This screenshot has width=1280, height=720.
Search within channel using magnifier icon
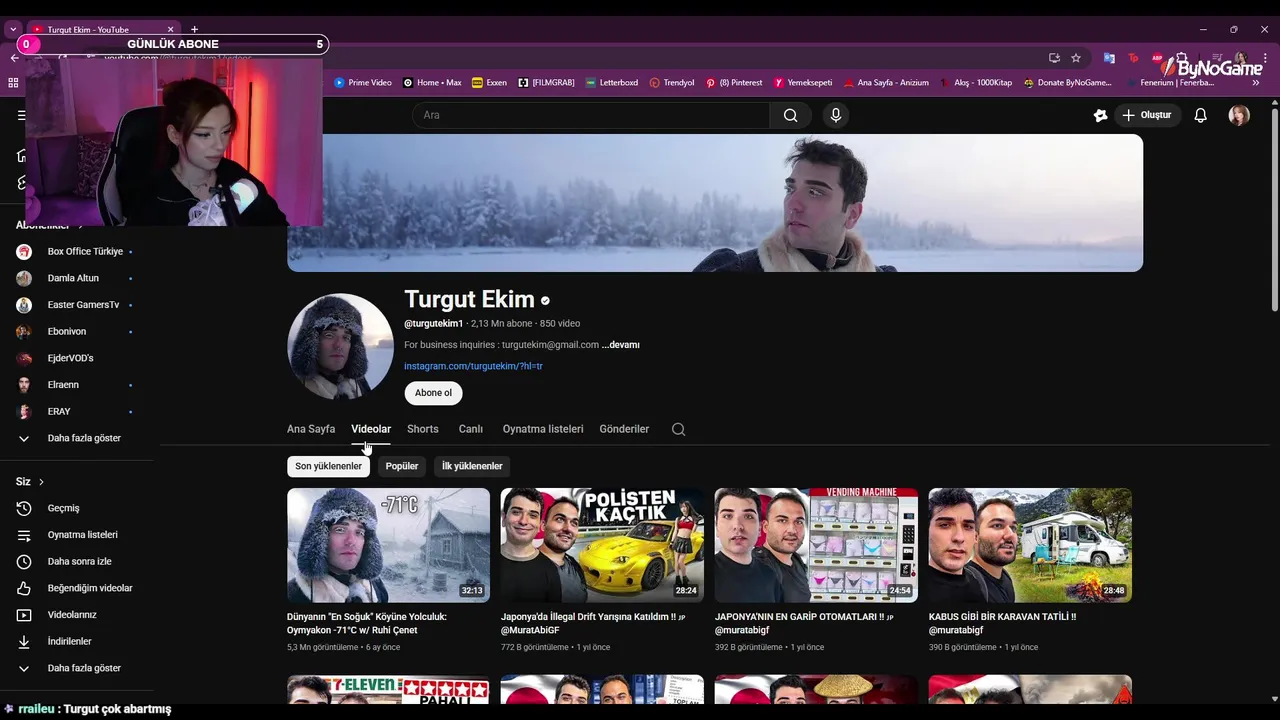coord(678,429)
